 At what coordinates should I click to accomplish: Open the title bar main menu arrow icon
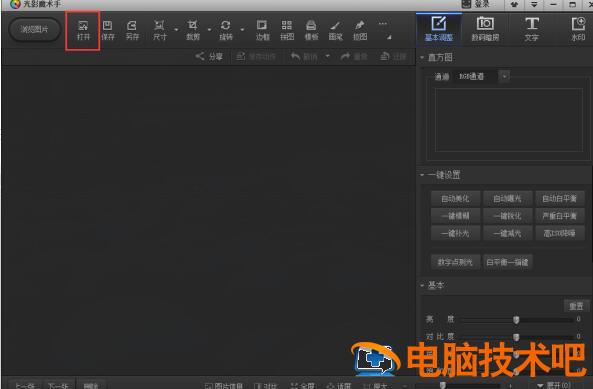(x=534, y=5)
